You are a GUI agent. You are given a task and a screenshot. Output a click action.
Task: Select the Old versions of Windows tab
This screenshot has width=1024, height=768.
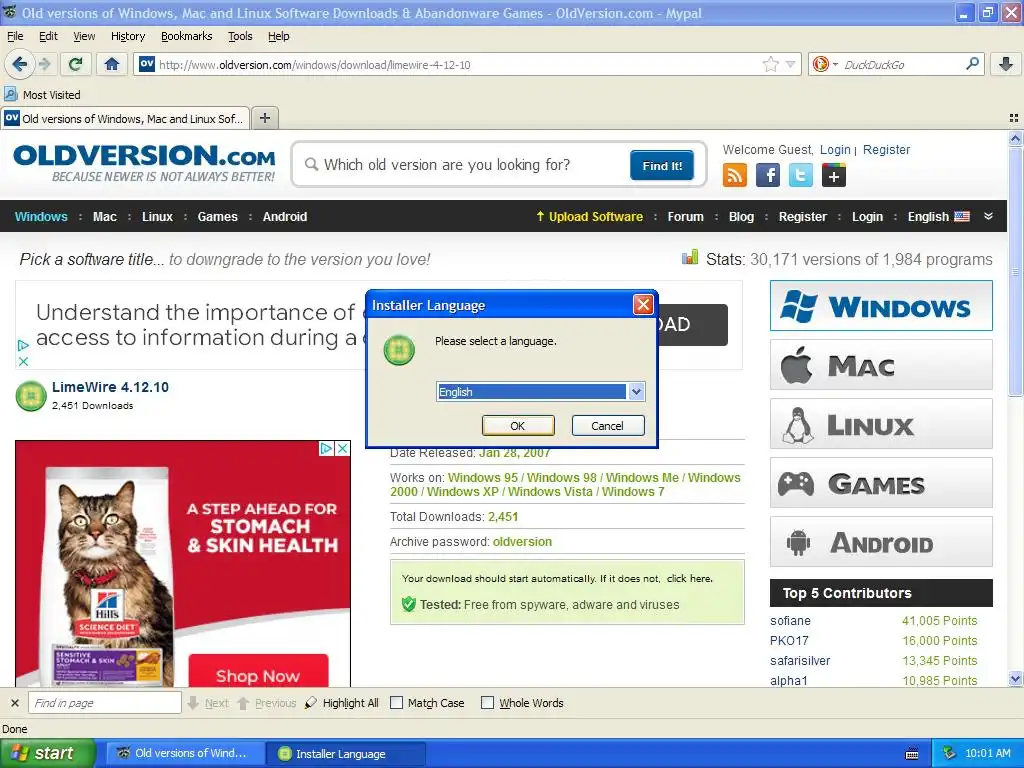(x=125, y=118)
